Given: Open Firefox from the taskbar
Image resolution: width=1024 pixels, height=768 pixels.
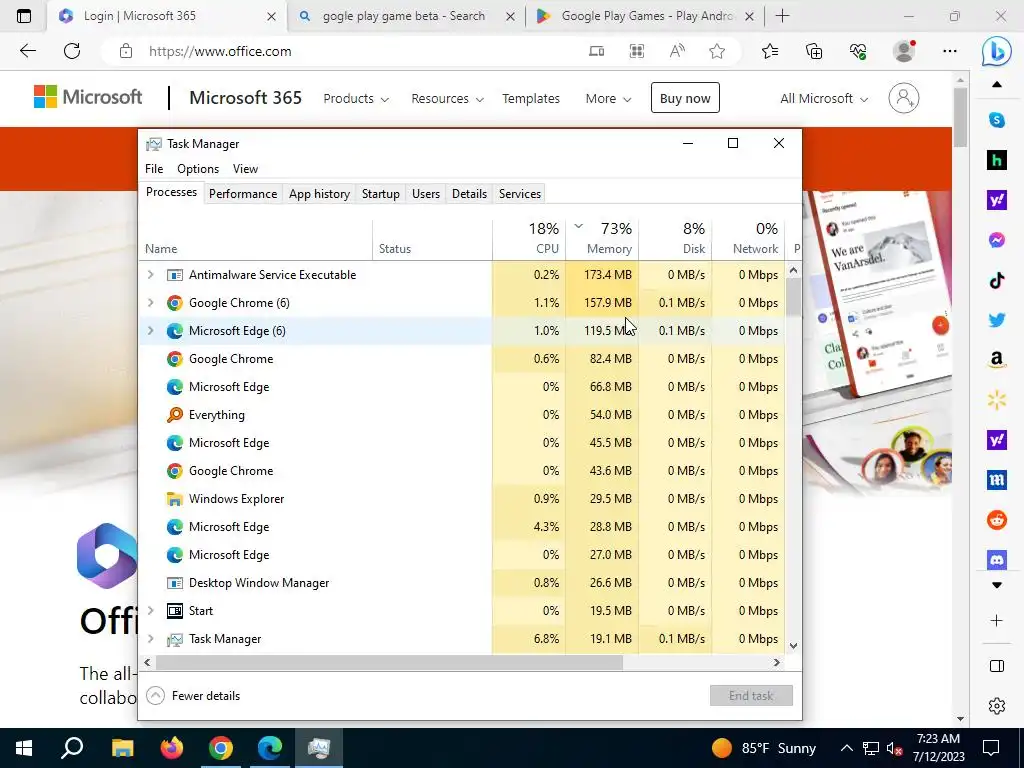Looking at the screenshot, I should point(172,748).
